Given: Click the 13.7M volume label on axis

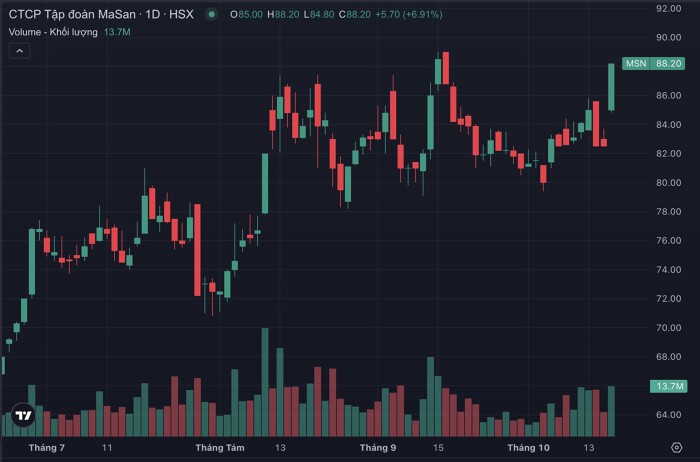Looking at the screenshot, I should click(x=667, y=386).
